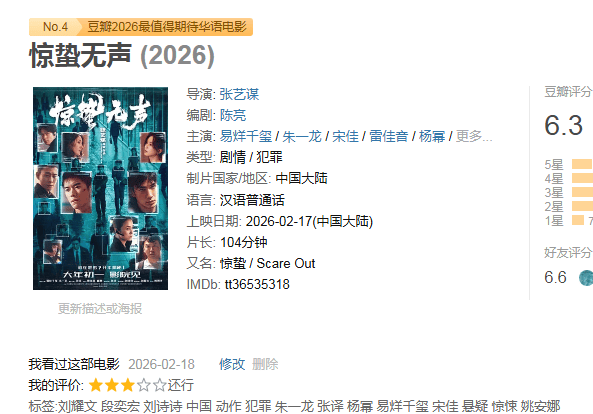Click 删除 to remove my rating
This screenshot has height=414, width=593.
pyautogui.click(x=265, y=364)
